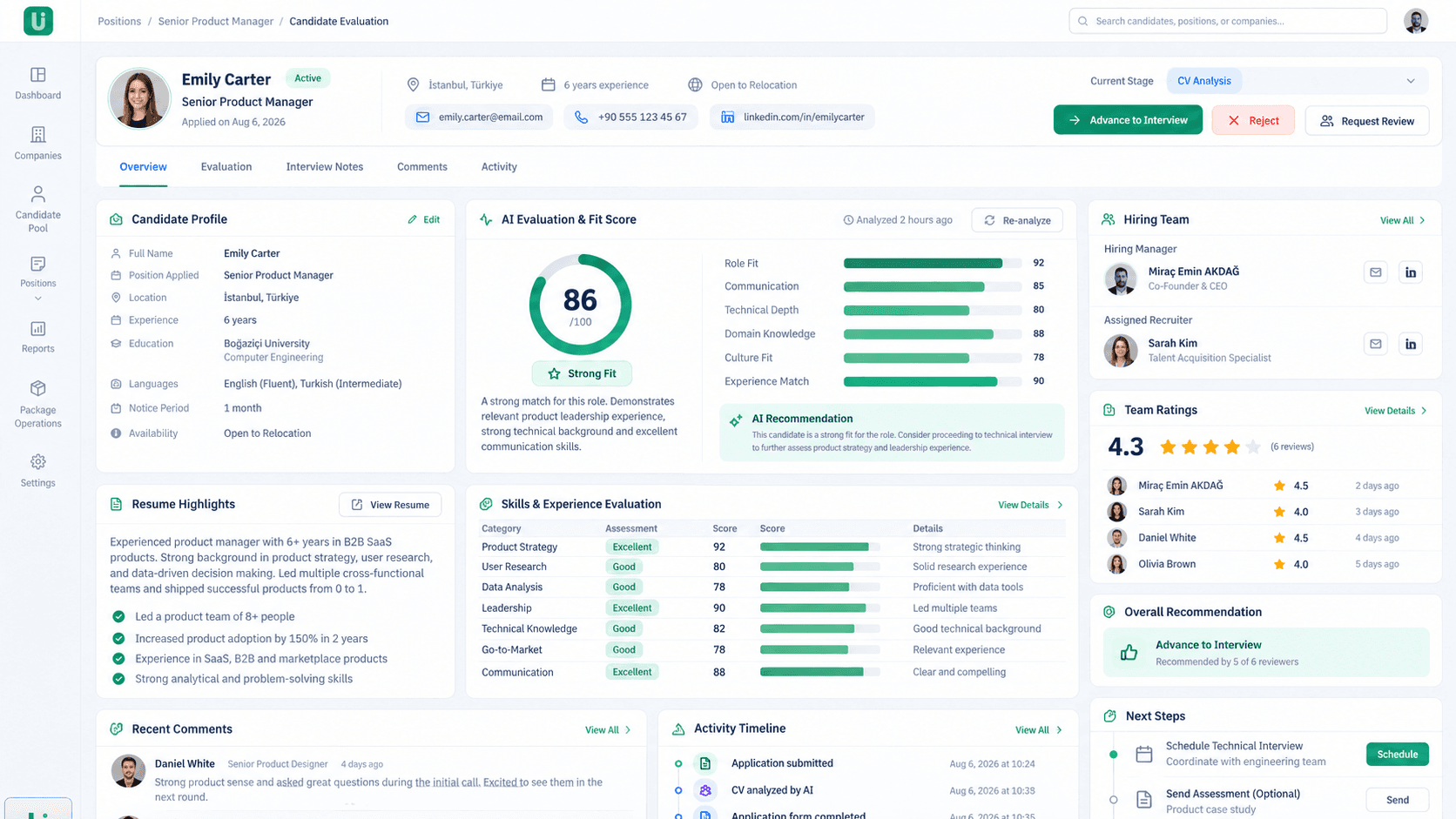The width and height of the screenshot is (1456, 819).
Task: Go to Senior Product Manager breadcrumb
Action: 216,21
